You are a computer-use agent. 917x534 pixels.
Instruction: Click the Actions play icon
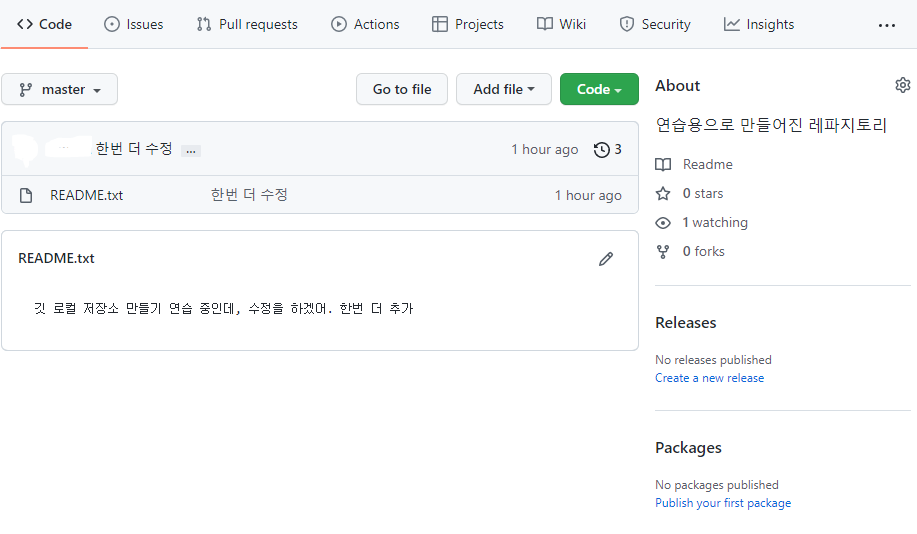click(339, 24)
